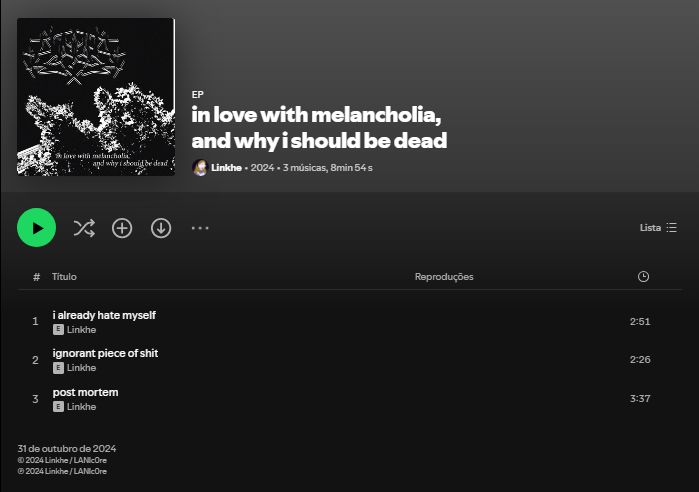Open more options three-dots menu
The image size is (699, 492).
point(200,228)
